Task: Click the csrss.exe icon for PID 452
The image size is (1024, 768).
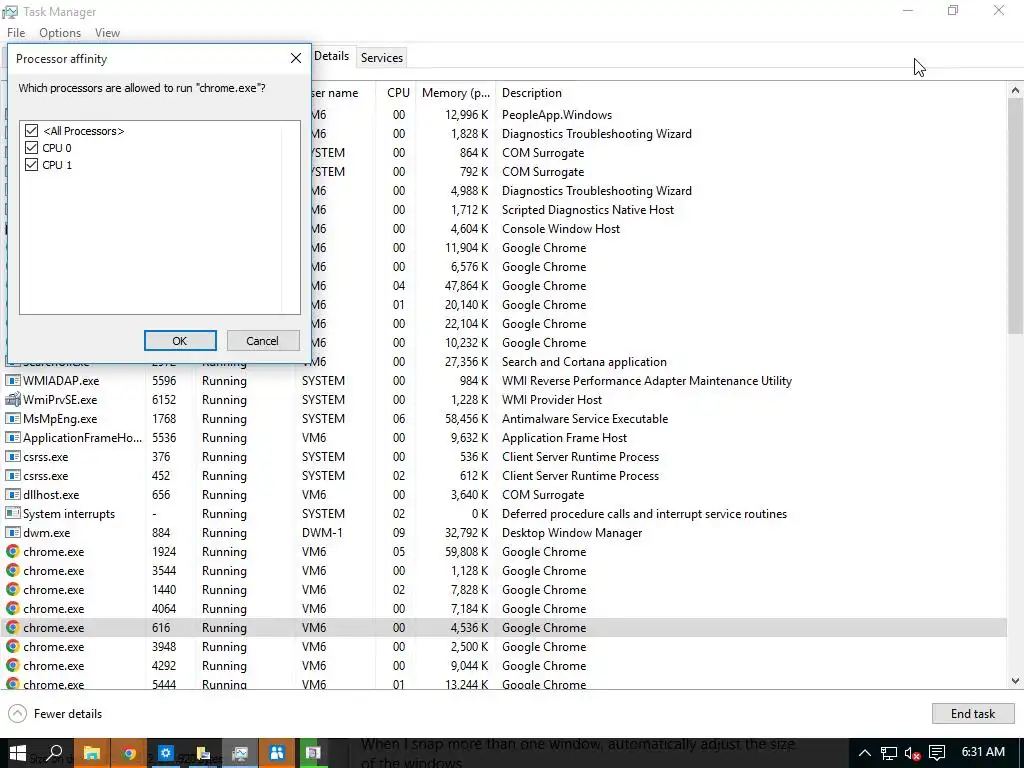Action: click(x=12, y=475)
